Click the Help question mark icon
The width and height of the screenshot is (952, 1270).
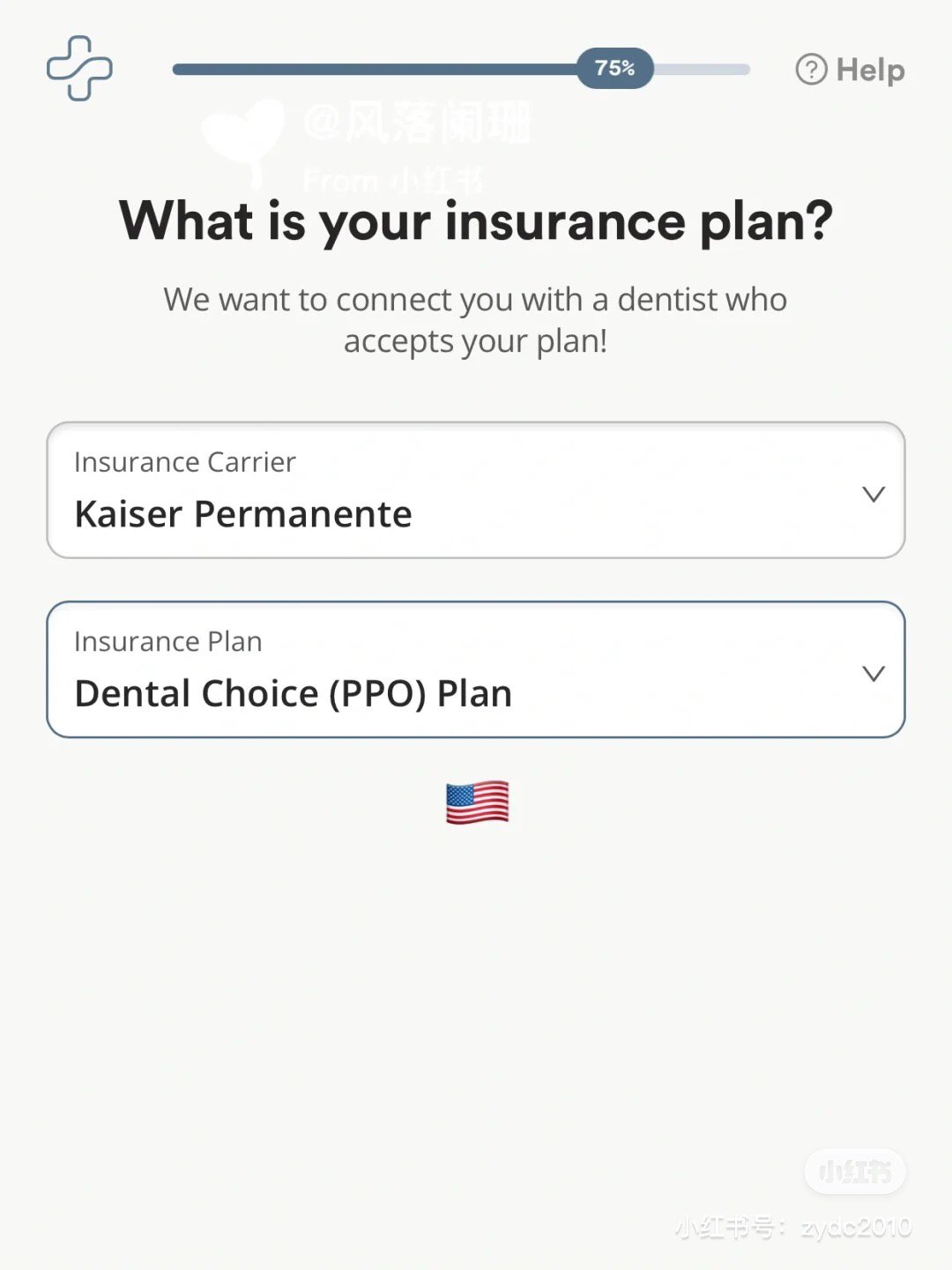[x=811, y=69]
